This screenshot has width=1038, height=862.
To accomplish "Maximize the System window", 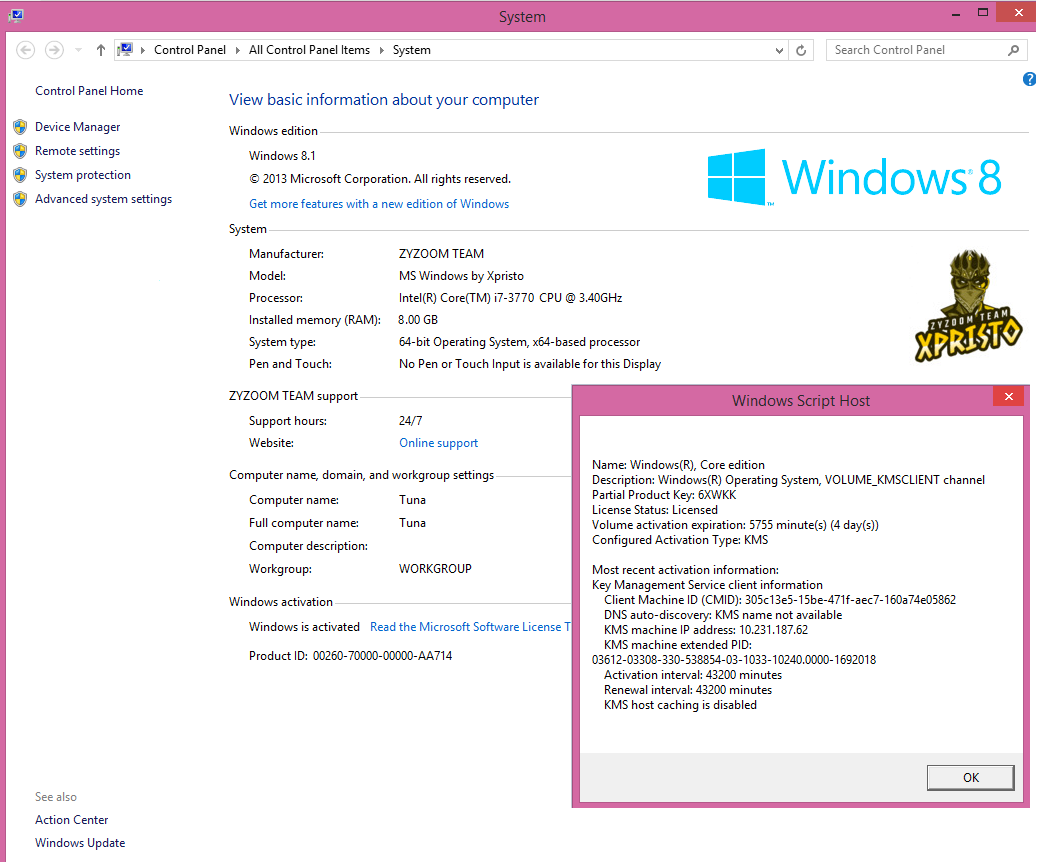I will (983, 13).
